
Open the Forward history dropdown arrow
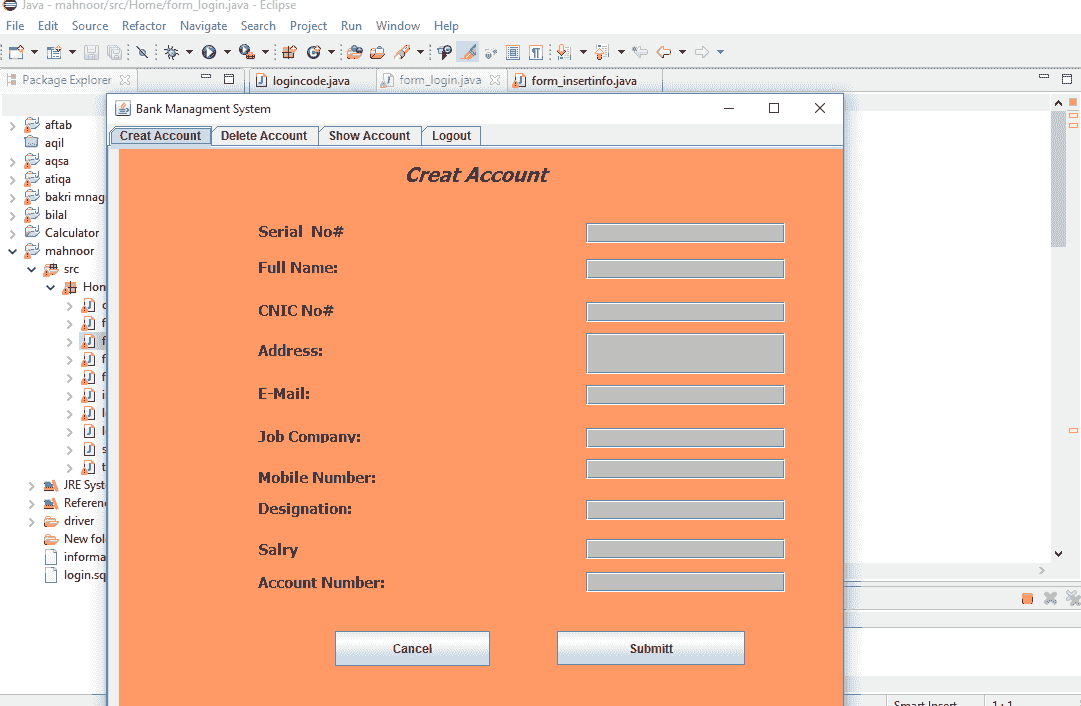[720, 52]
